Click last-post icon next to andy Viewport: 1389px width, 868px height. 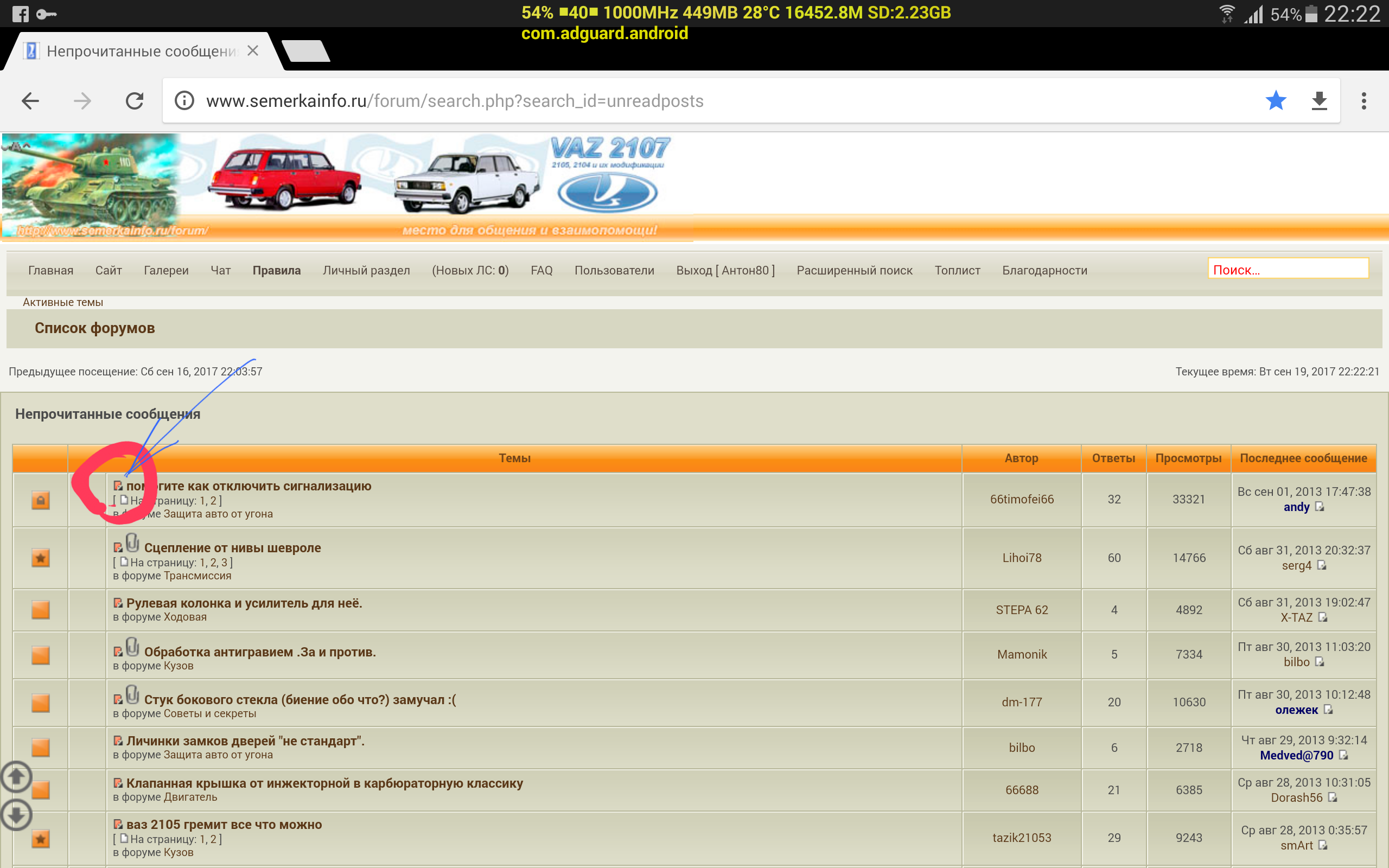[1320, 506]
